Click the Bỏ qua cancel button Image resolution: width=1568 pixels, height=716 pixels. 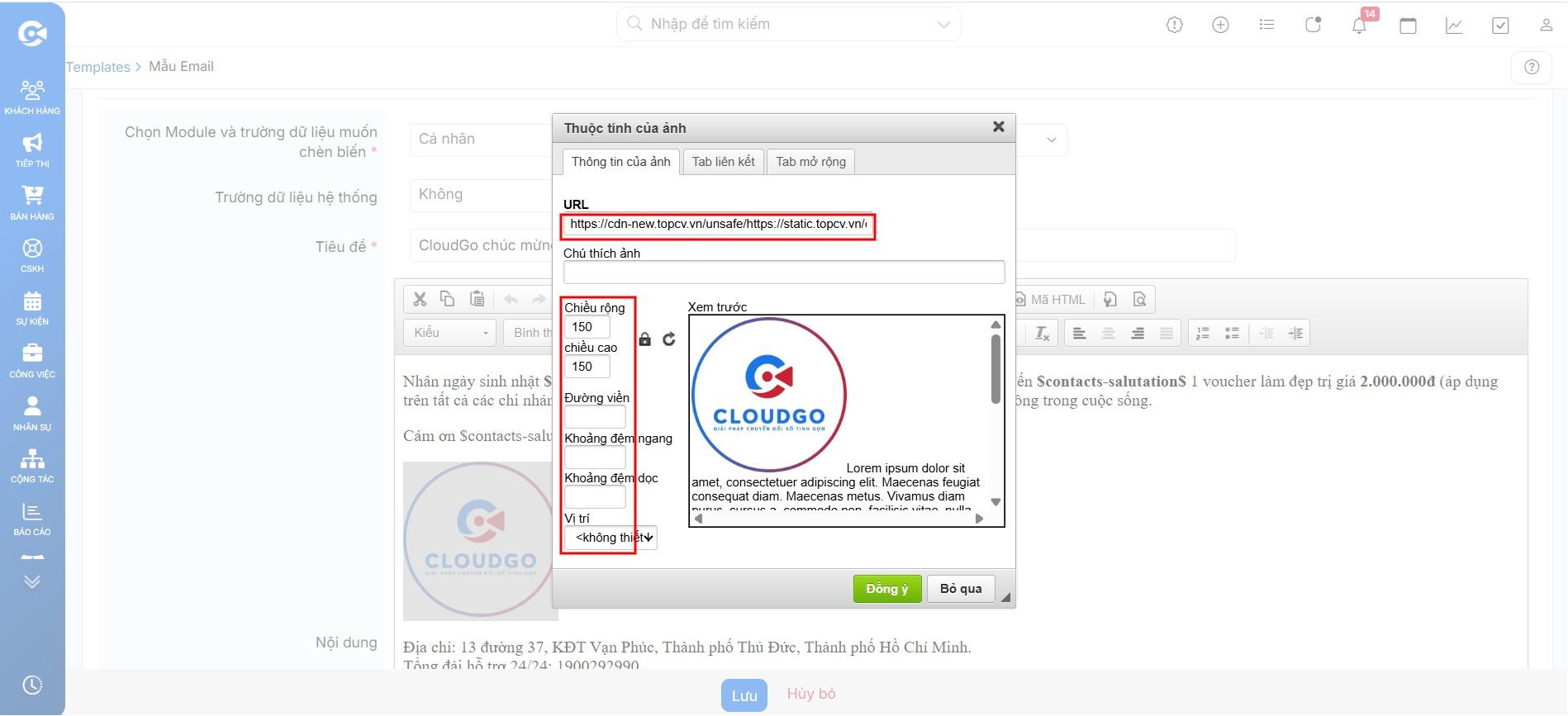961,589
